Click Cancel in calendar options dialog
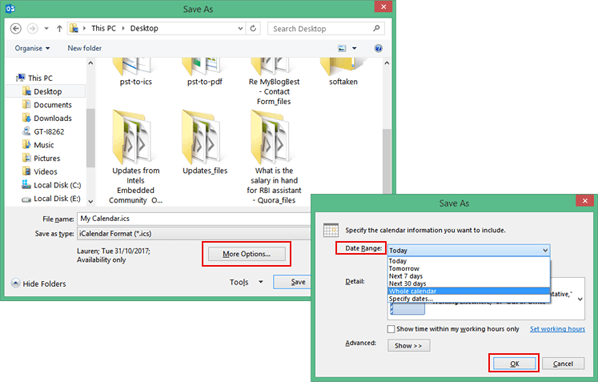 [563, 364]
